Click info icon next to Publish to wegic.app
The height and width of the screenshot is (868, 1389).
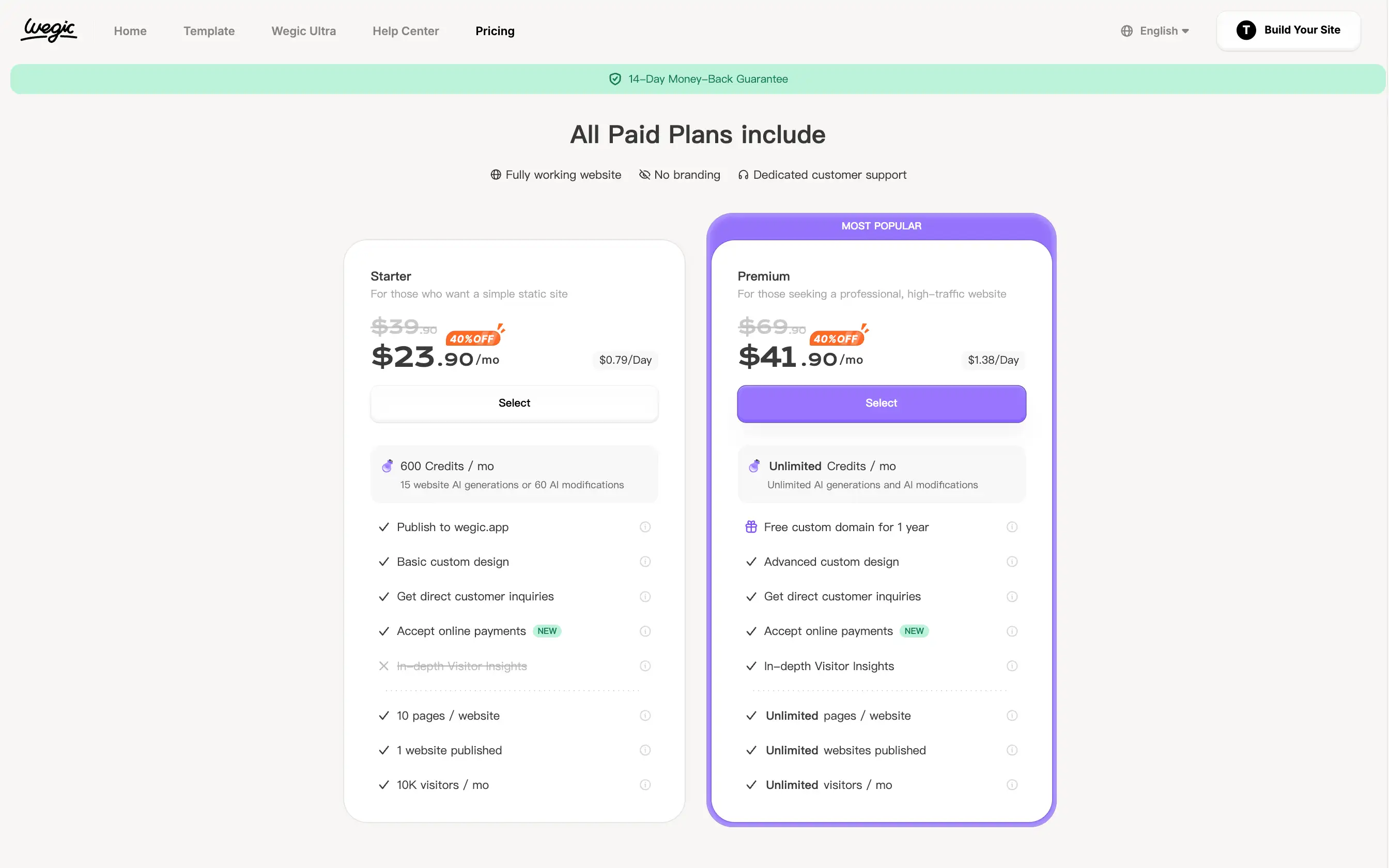coord(645,527)
